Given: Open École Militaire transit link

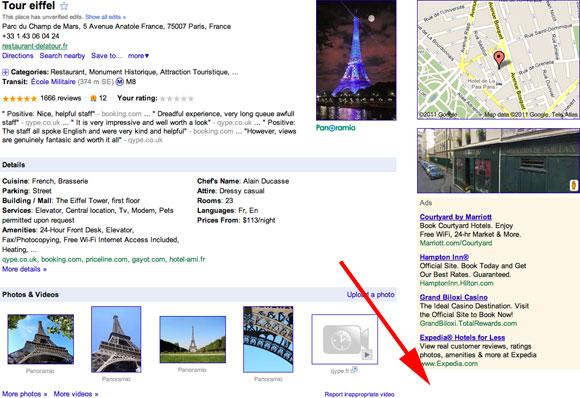Looking at the screenshot, I should pos(53,82).
